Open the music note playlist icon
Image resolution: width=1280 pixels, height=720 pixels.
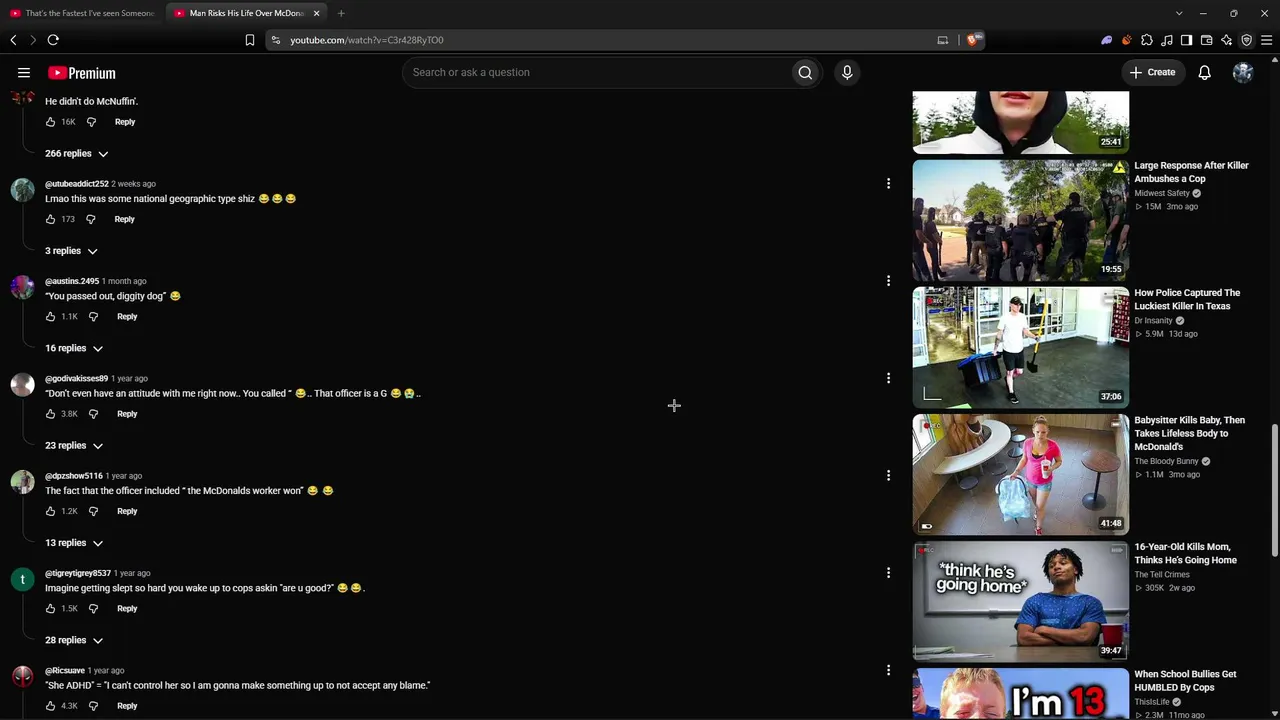1167,40
